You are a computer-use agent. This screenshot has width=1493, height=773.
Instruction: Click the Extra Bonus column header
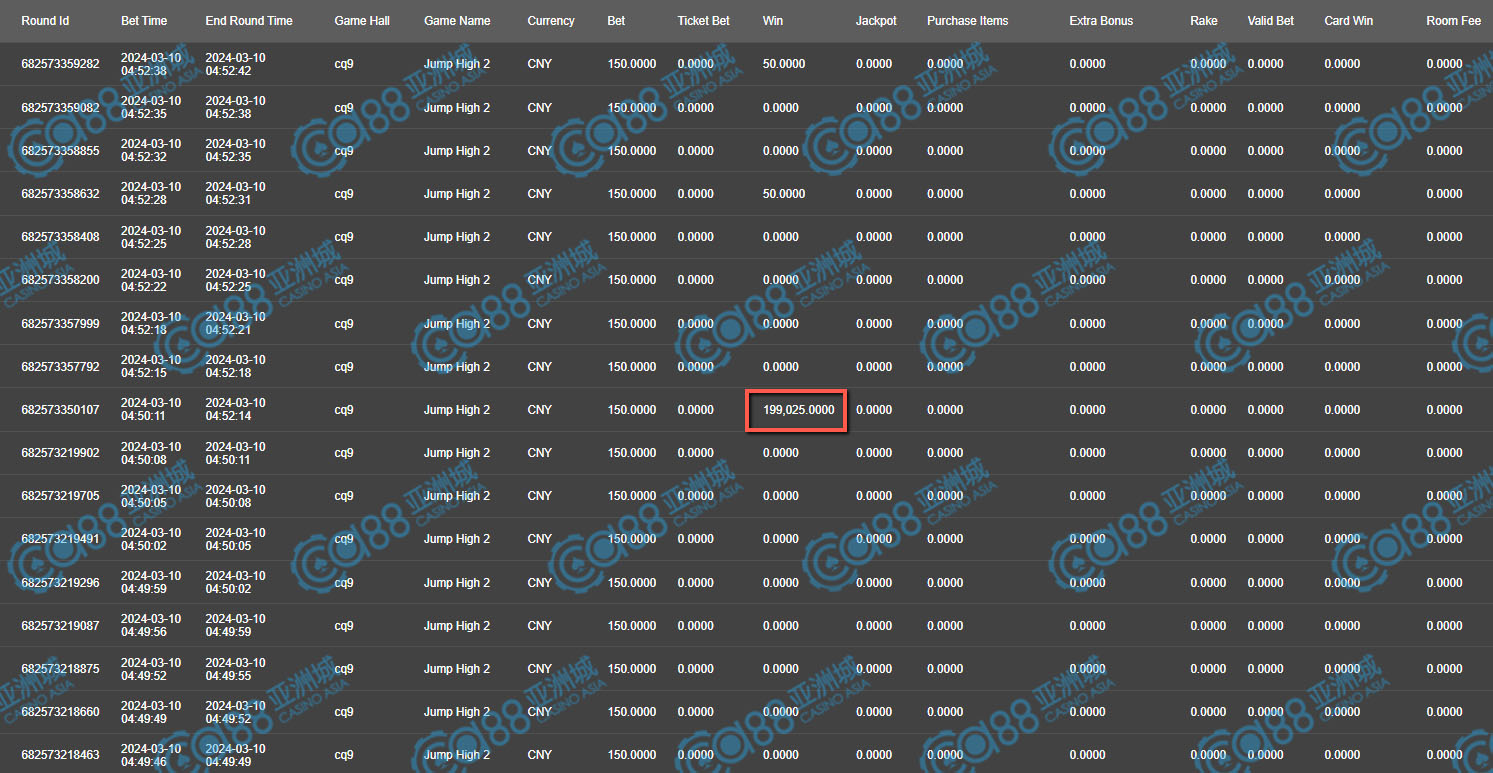[x=1101, y=21]
